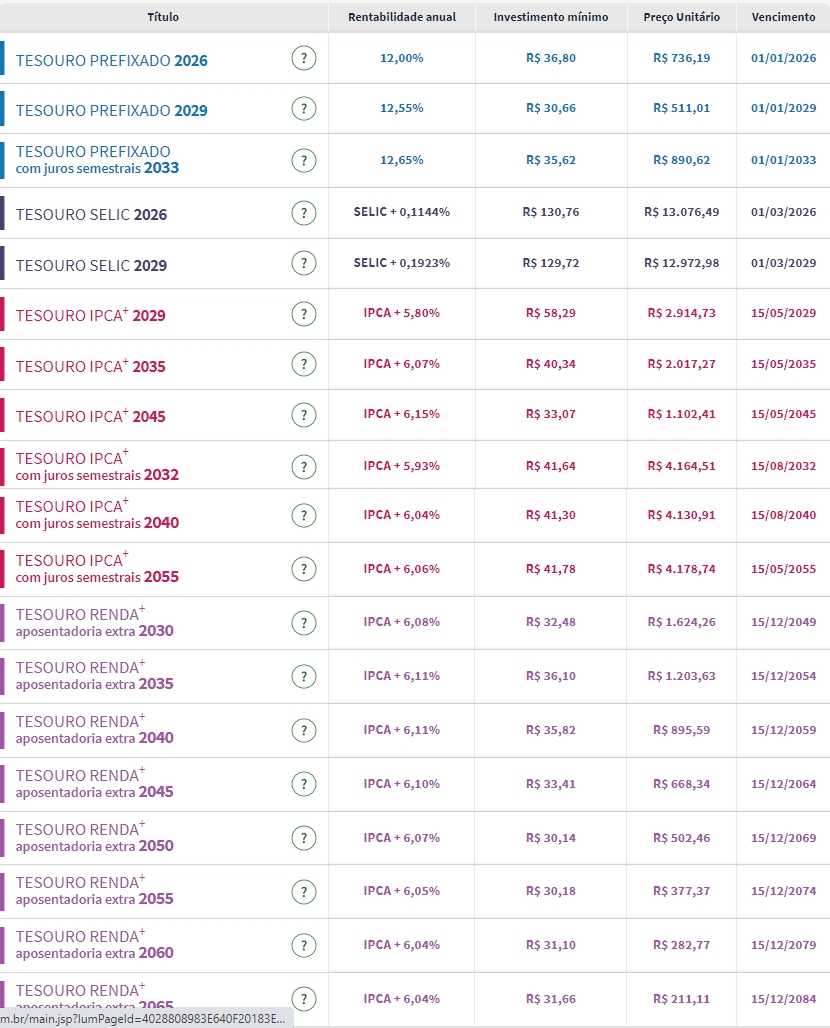Image resolution: width=830 pixels, height=1028 pixels.
Task: Show info icon for Renda+ aposentadoria 2050
Action: 304,838
